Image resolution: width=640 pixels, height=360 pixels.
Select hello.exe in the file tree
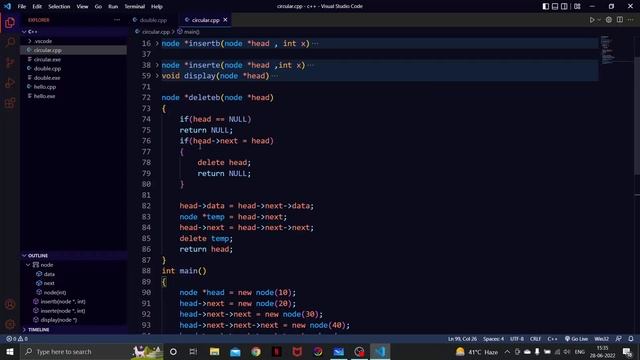(x=73, y=96)
